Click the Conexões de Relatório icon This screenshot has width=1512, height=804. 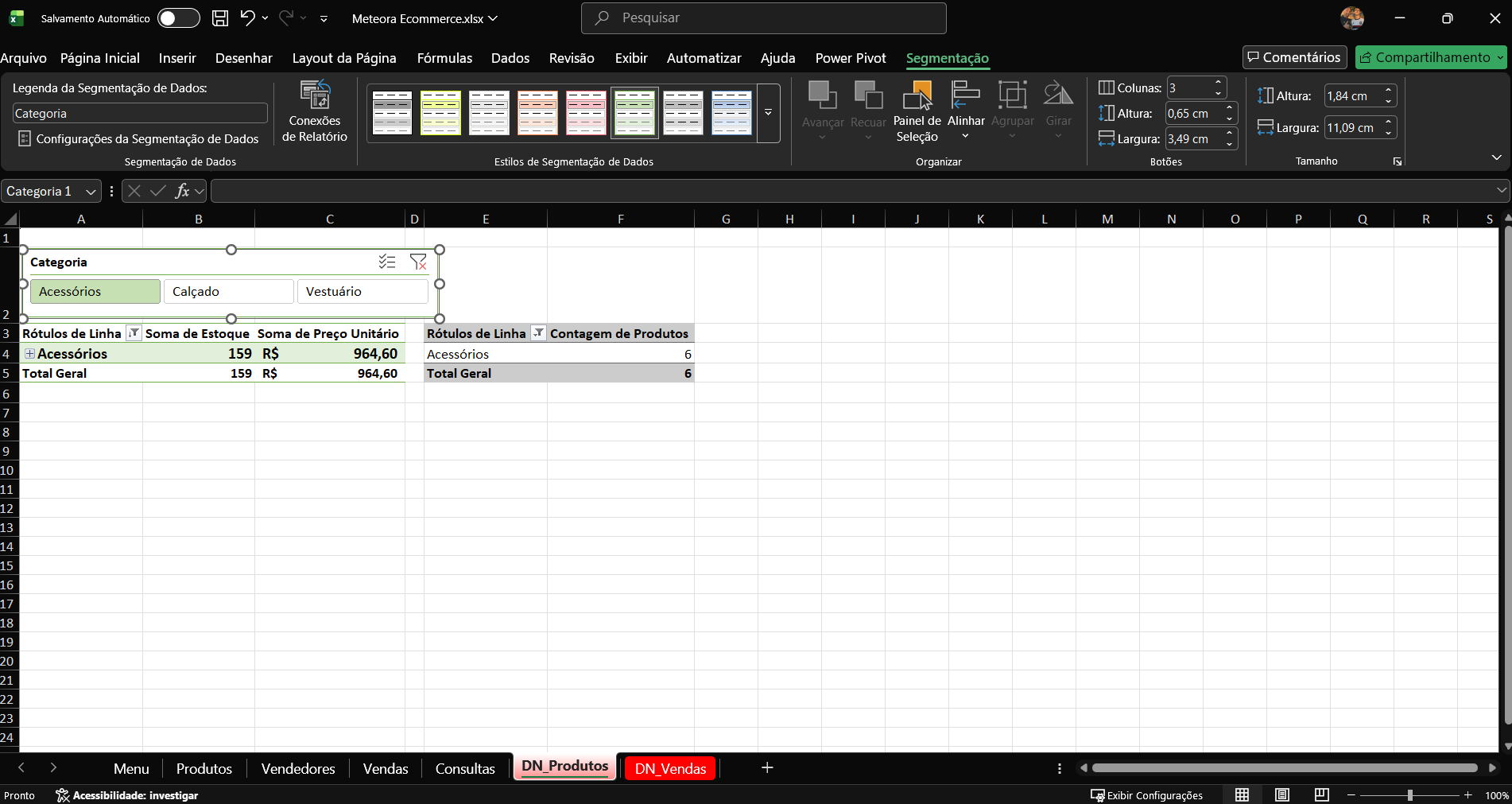(x=315, y=96)
